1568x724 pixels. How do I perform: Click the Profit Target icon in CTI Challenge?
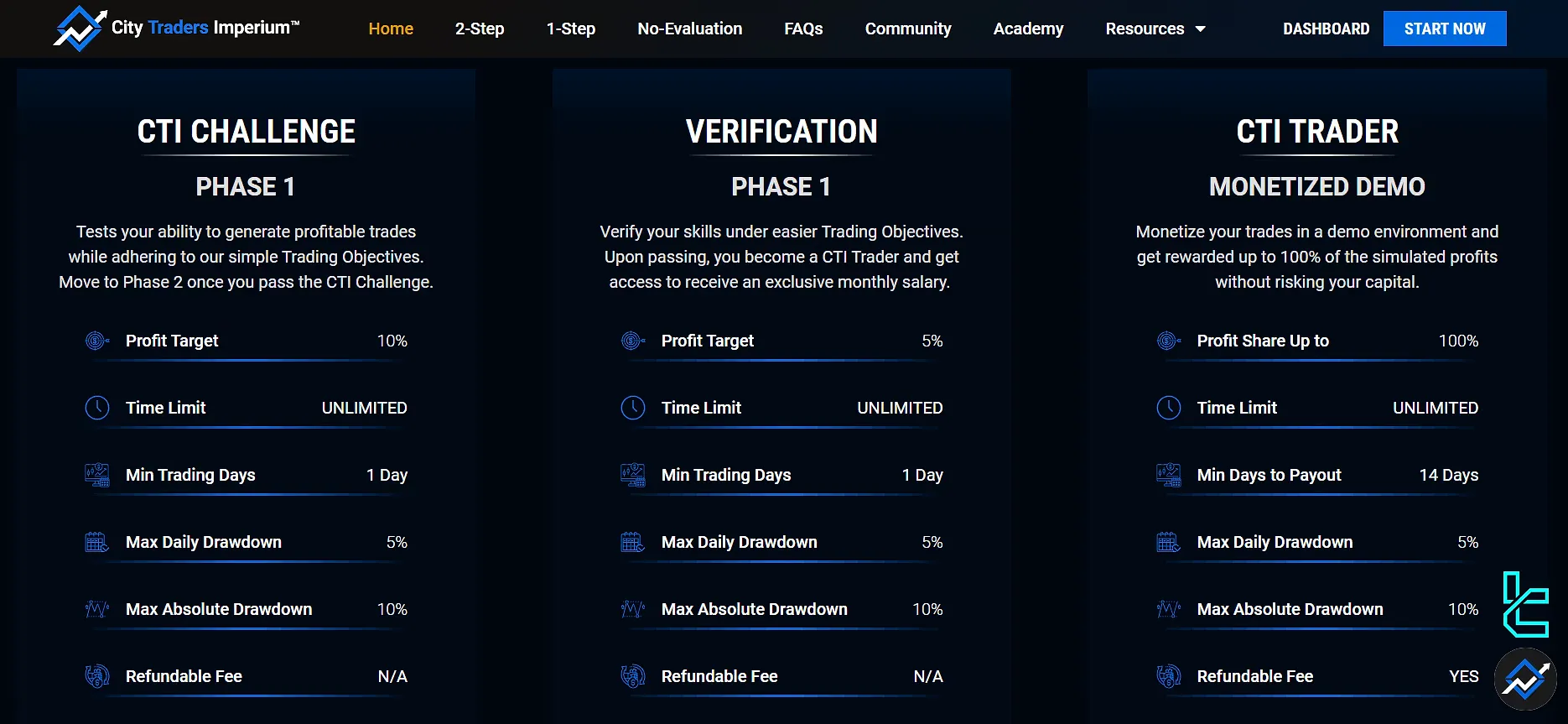(x=97, y=341)
